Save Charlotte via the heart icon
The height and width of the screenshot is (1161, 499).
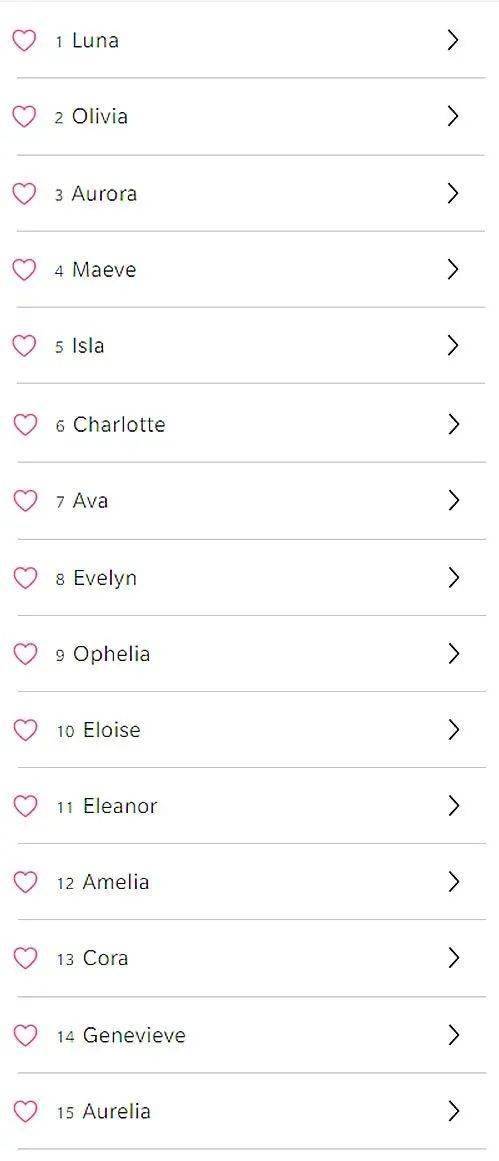pyautogui.click(x=24, y=424)
